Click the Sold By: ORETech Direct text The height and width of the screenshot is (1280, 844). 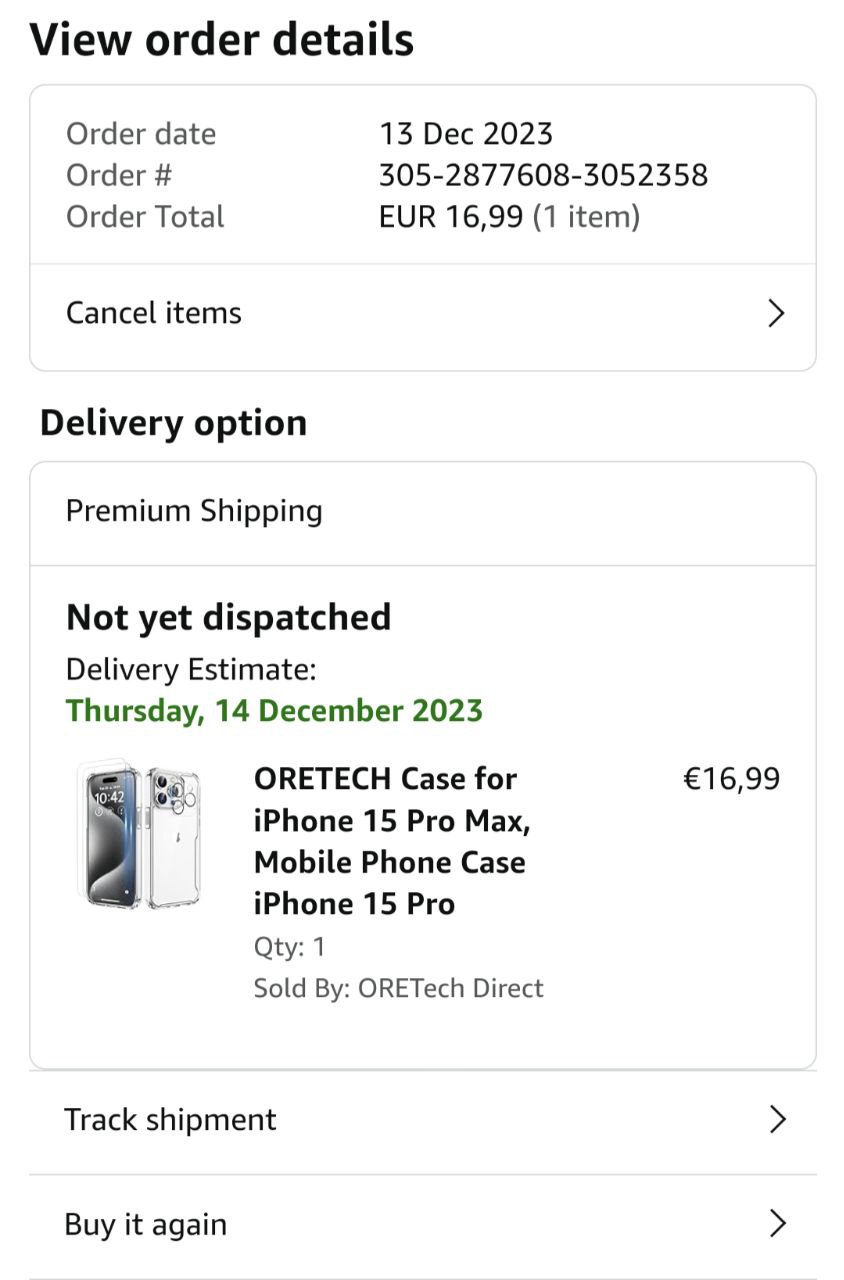[398, 988]
